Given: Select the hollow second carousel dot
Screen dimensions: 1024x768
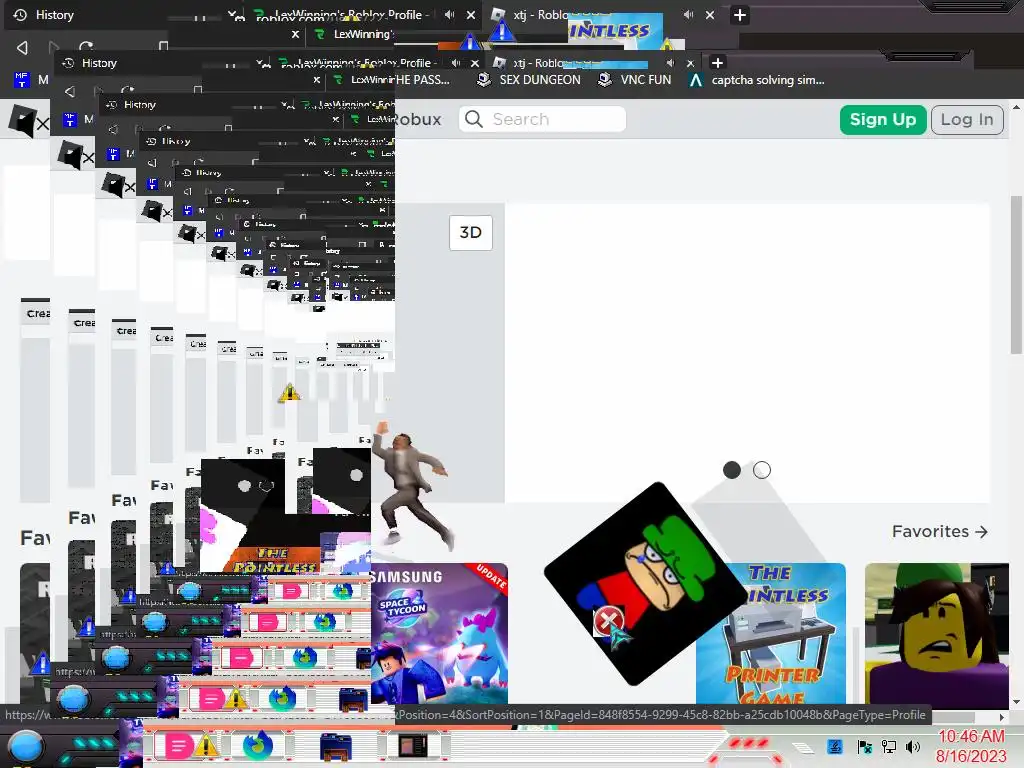Looking at the screenshot, I should [761, 470].
